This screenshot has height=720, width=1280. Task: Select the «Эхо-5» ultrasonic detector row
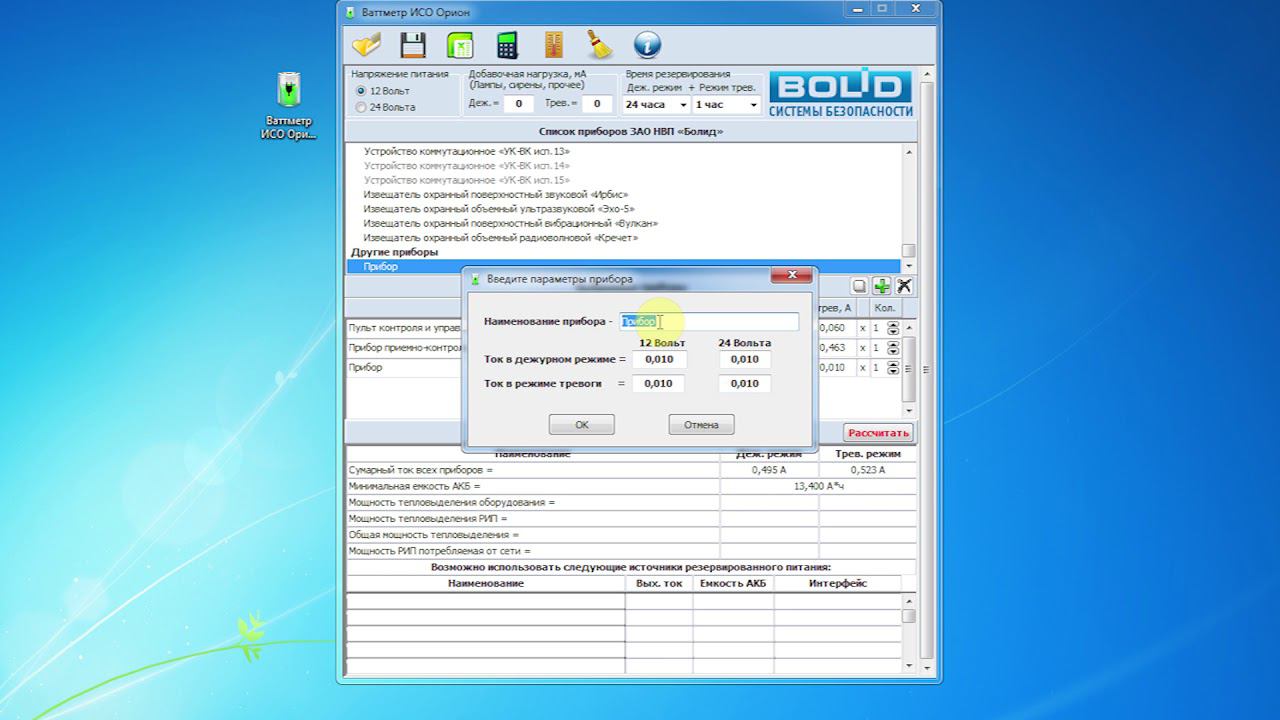(x=500, y=209)
